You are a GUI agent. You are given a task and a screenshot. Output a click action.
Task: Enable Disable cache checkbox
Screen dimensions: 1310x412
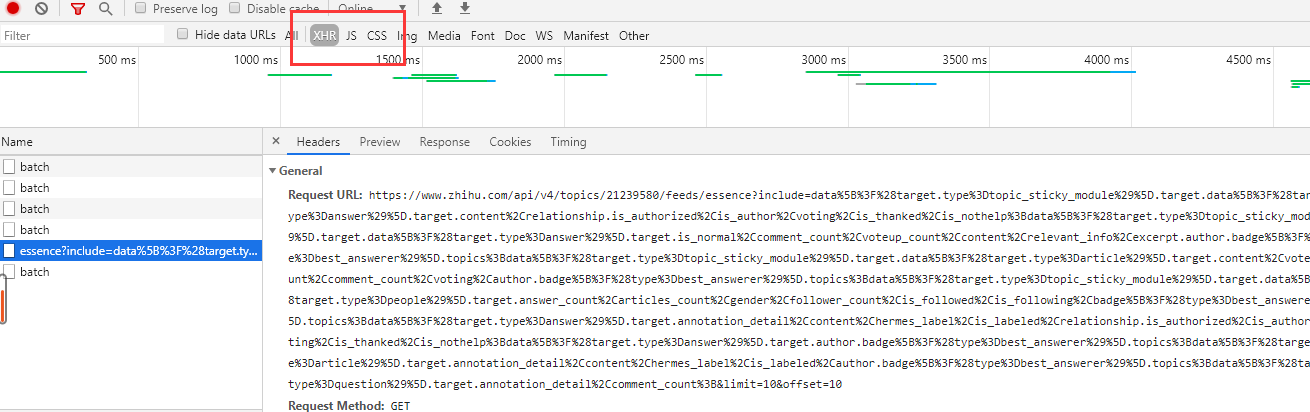(234, 8)
